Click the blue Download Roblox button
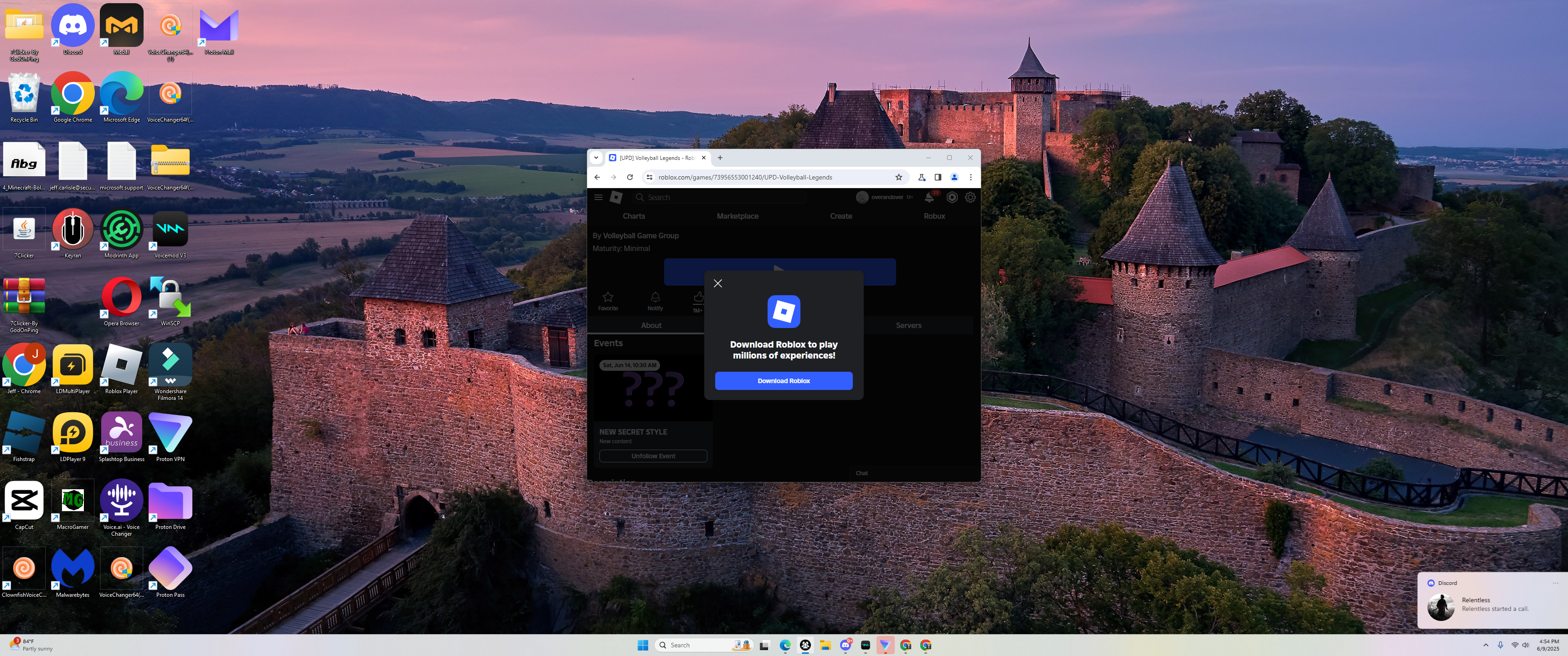This screenshot has width=1568, height=656. pyautogui.click(x=784, y=381)
